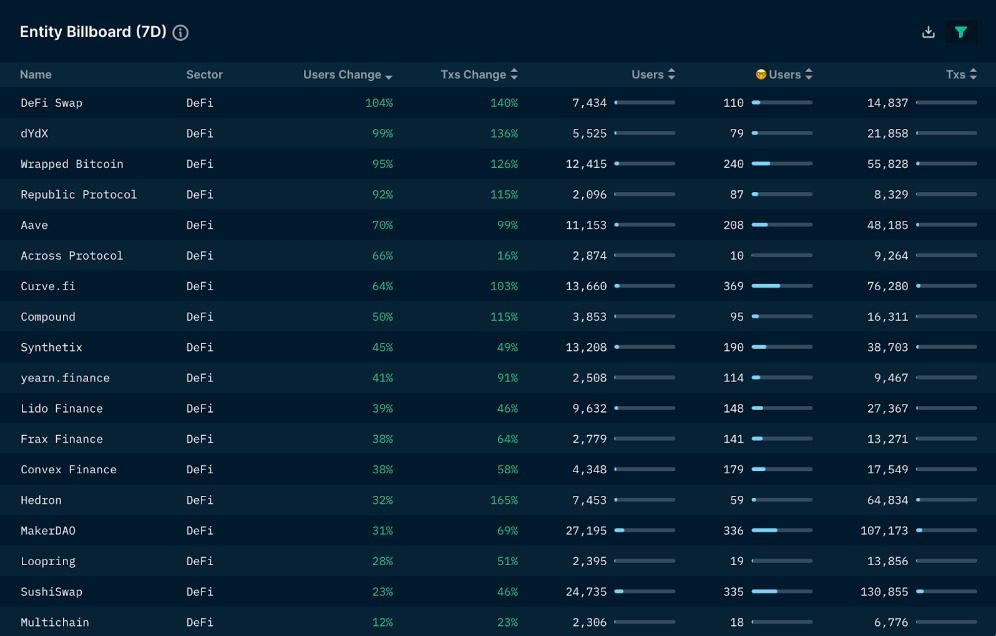Click the info icon beside Entity Billboard
Viewport: 996px width, 636px height.
click(x=180, y=32)
